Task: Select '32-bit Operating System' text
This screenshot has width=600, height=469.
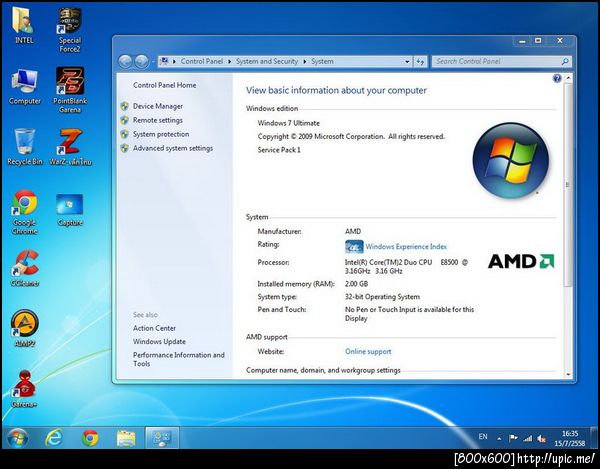Action: (382, 297)
